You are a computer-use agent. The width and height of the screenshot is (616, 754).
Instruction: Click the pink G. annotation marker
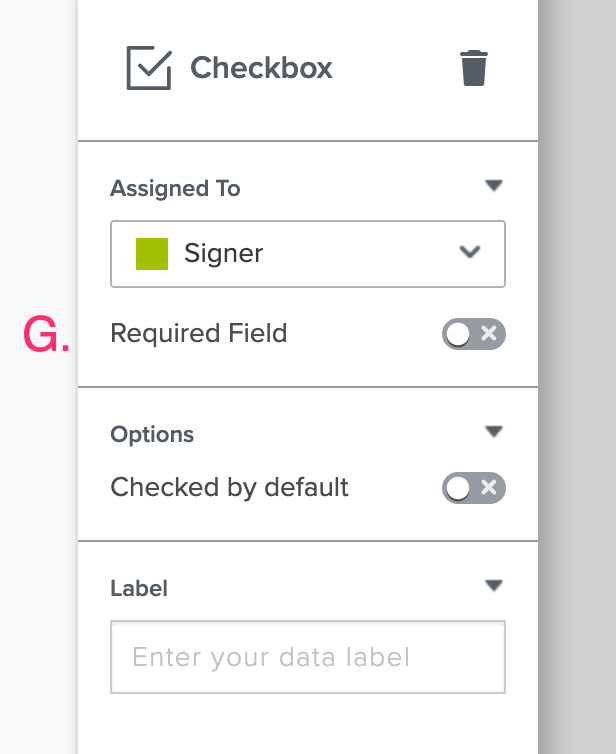click(46, 334)
